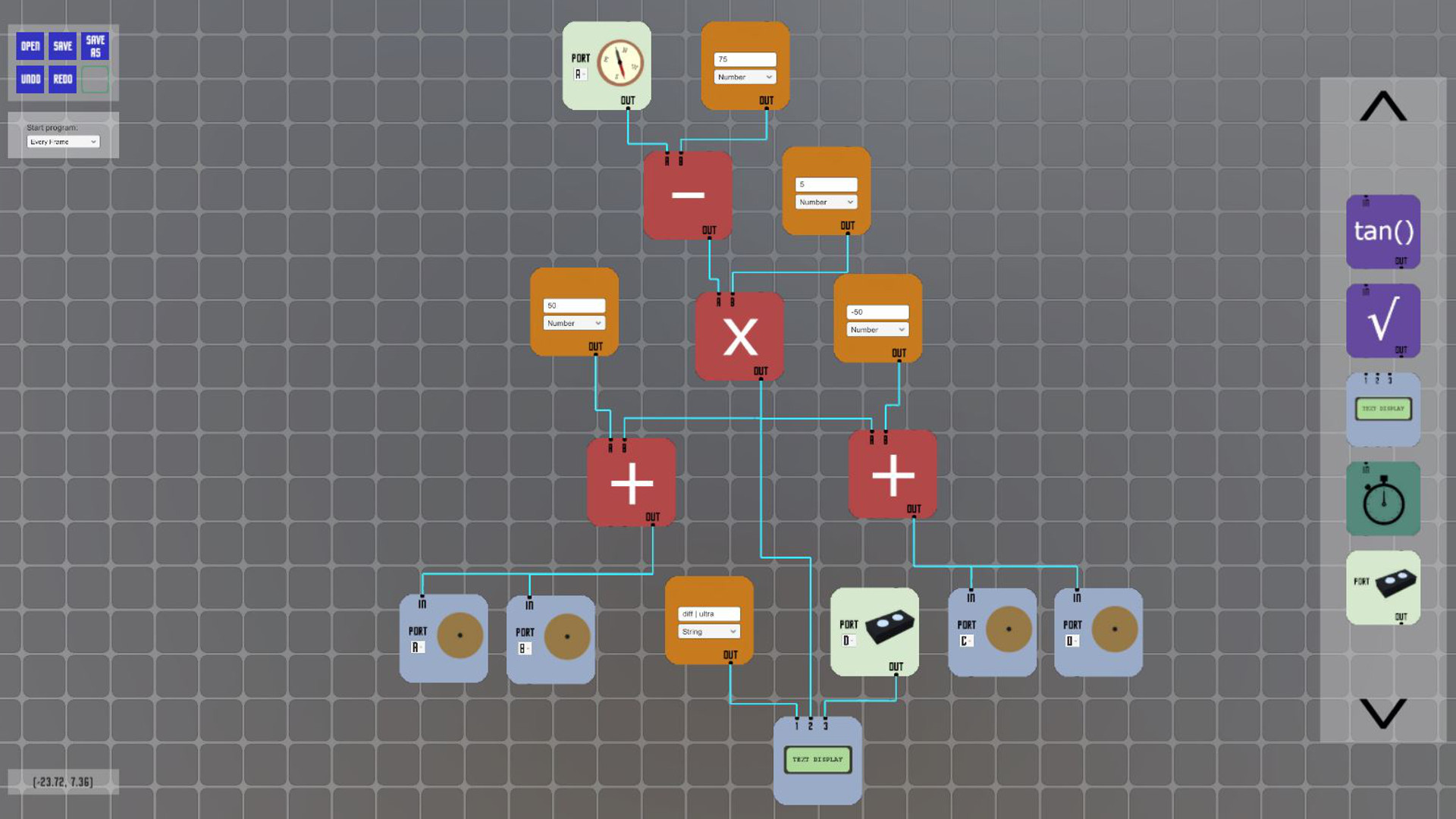This screenshot has height=819, width=1456.
Task: Click the value field containing 50
Action: (574, 306)
